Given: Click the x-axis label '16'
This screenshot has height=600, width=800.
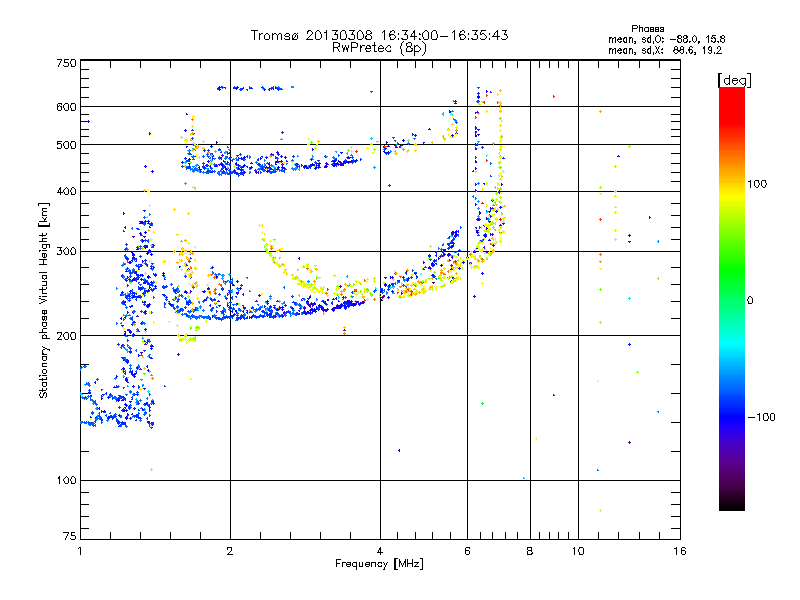Looking at the screenshot, I should 680,551.
